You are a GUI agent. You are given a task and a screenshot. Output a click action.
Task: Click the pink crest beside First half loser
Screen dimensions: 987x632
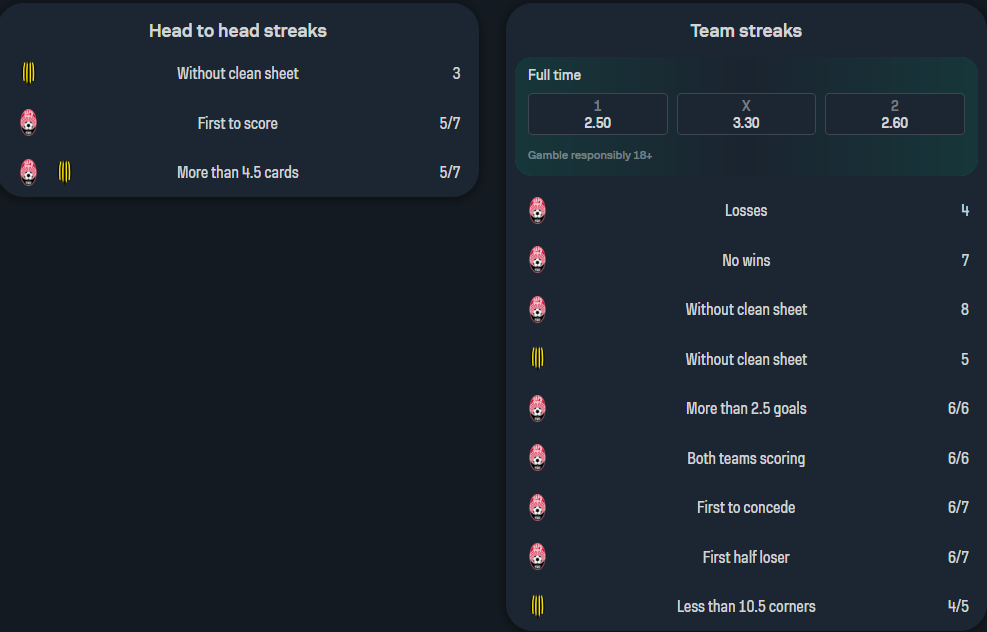point(538,557)
